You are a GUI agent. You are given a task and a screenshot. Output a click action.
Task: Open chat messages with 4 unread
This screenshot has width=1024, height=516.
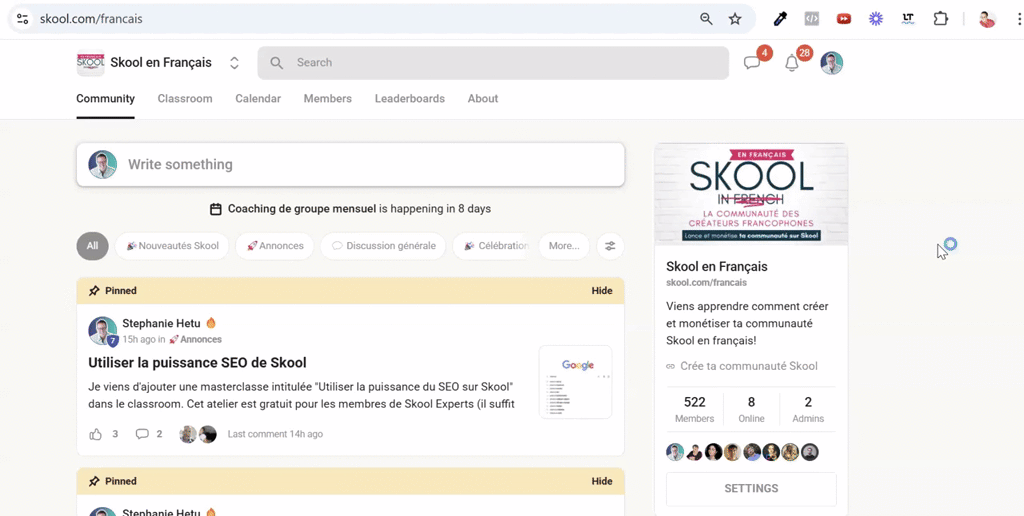tap(753, 63)
